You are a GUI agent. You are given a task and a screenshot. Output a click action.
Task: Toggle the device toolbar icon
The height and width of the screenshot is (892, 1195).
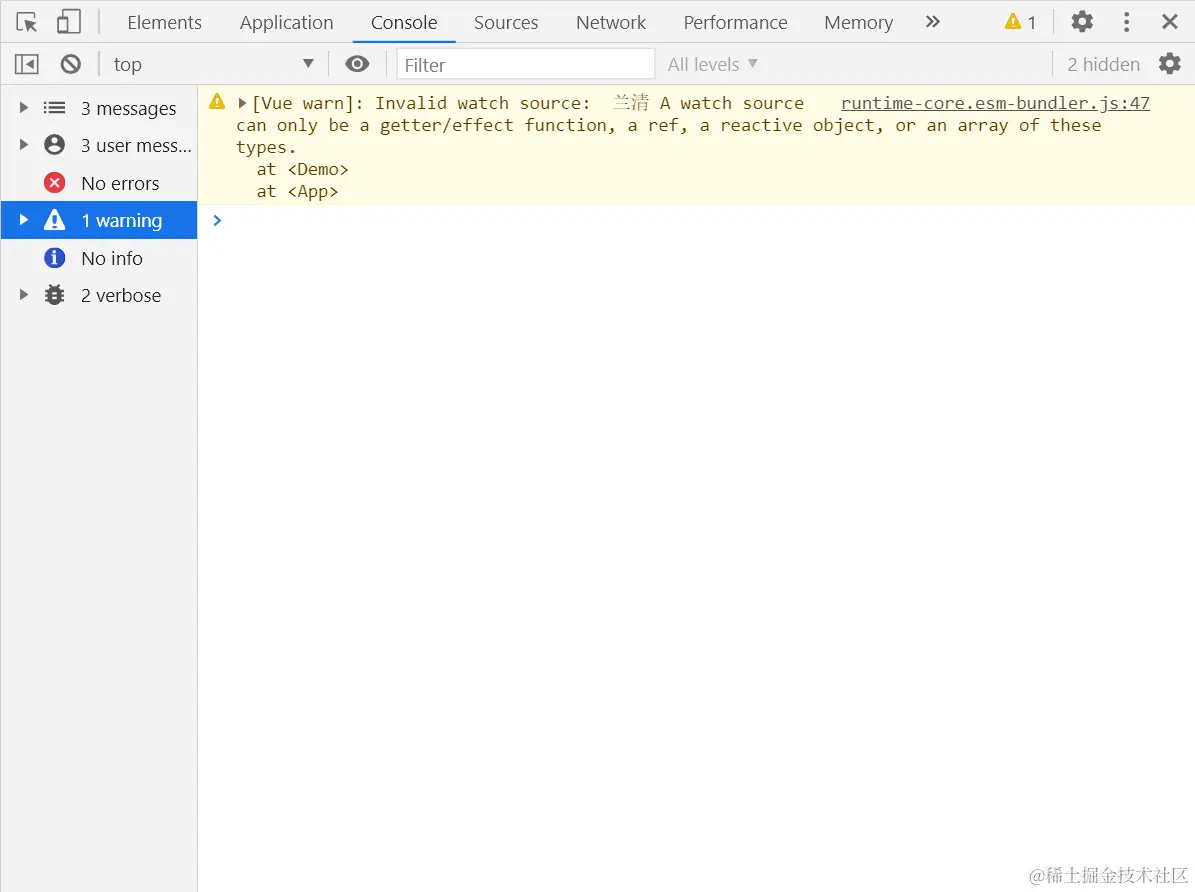pyautogui.click(x=69, y=22)
